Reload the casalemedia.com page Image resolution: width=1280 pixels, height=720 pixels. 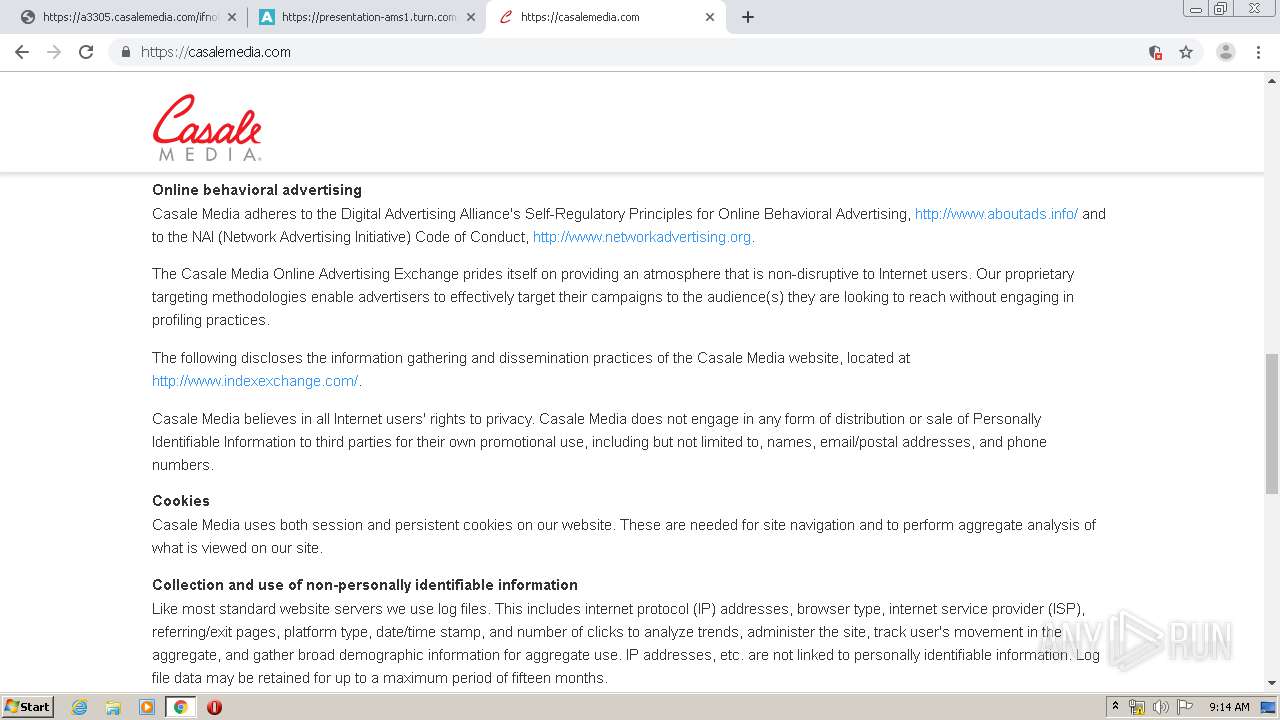[86, 52]
